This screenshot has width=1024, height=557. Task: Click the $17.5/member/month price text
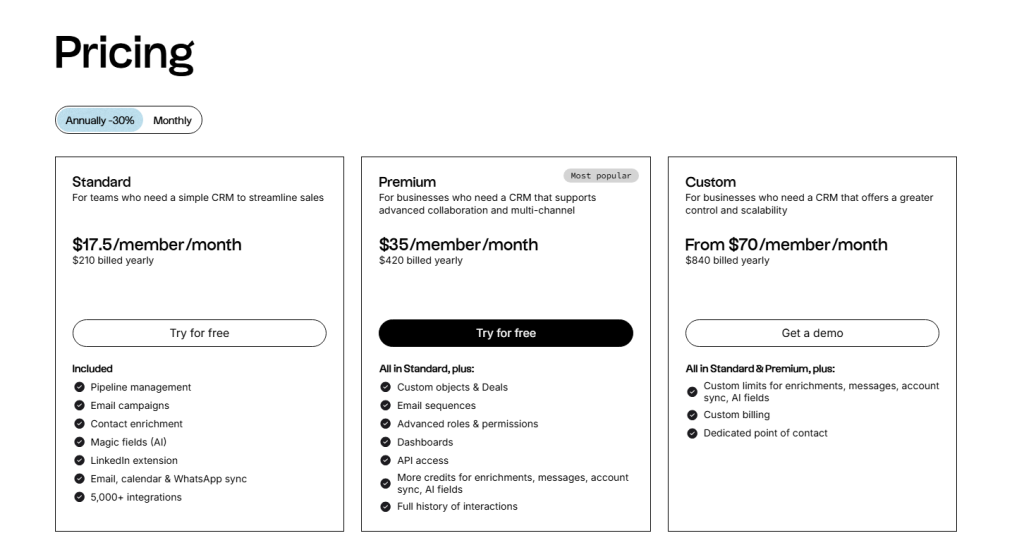click(x=156, y=245)
